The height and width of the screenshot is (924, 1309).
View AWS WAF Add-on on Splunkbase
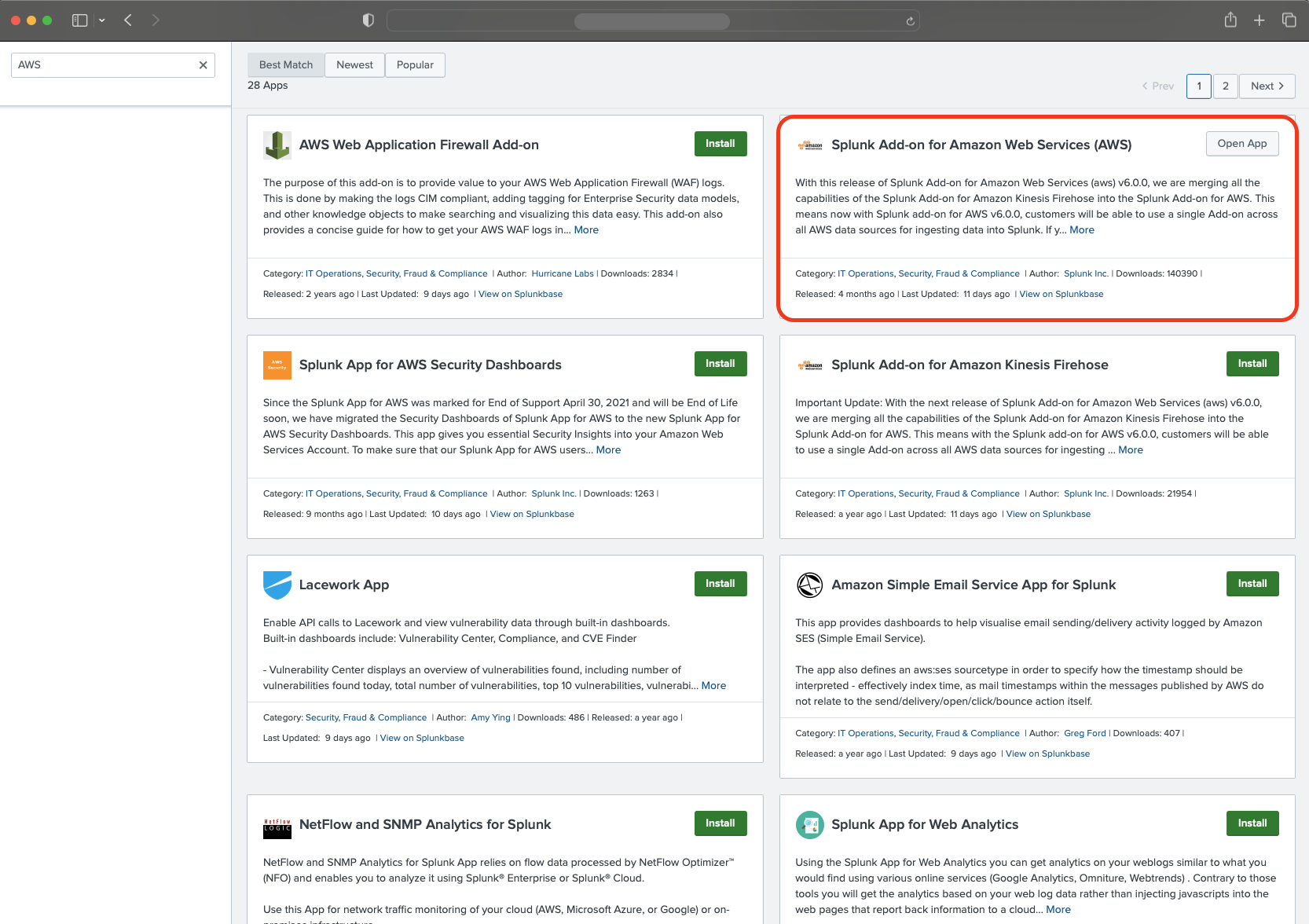click(x=520, y=294)
